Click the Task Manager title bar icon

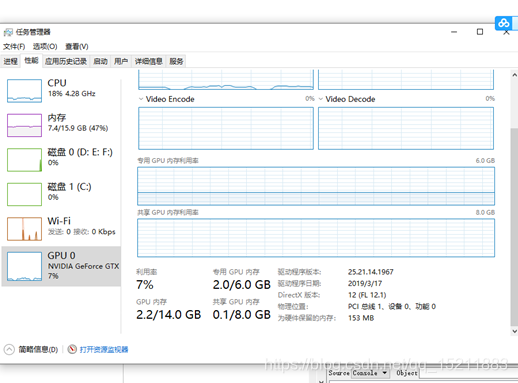point(8,32)
